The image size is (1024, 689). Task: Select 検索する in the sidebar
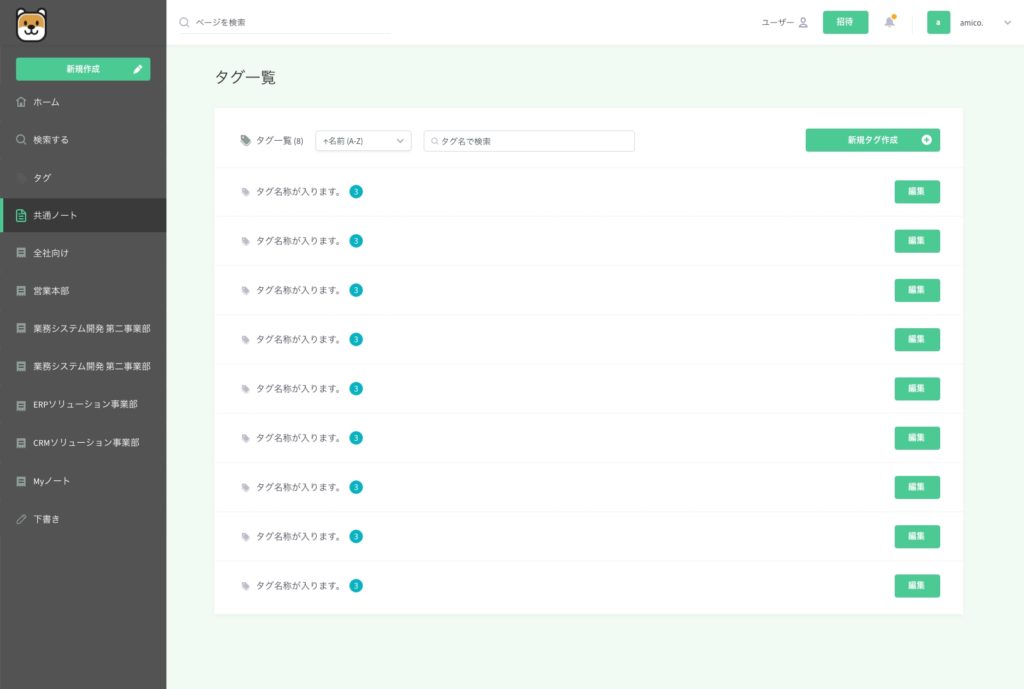coord(50,140)
